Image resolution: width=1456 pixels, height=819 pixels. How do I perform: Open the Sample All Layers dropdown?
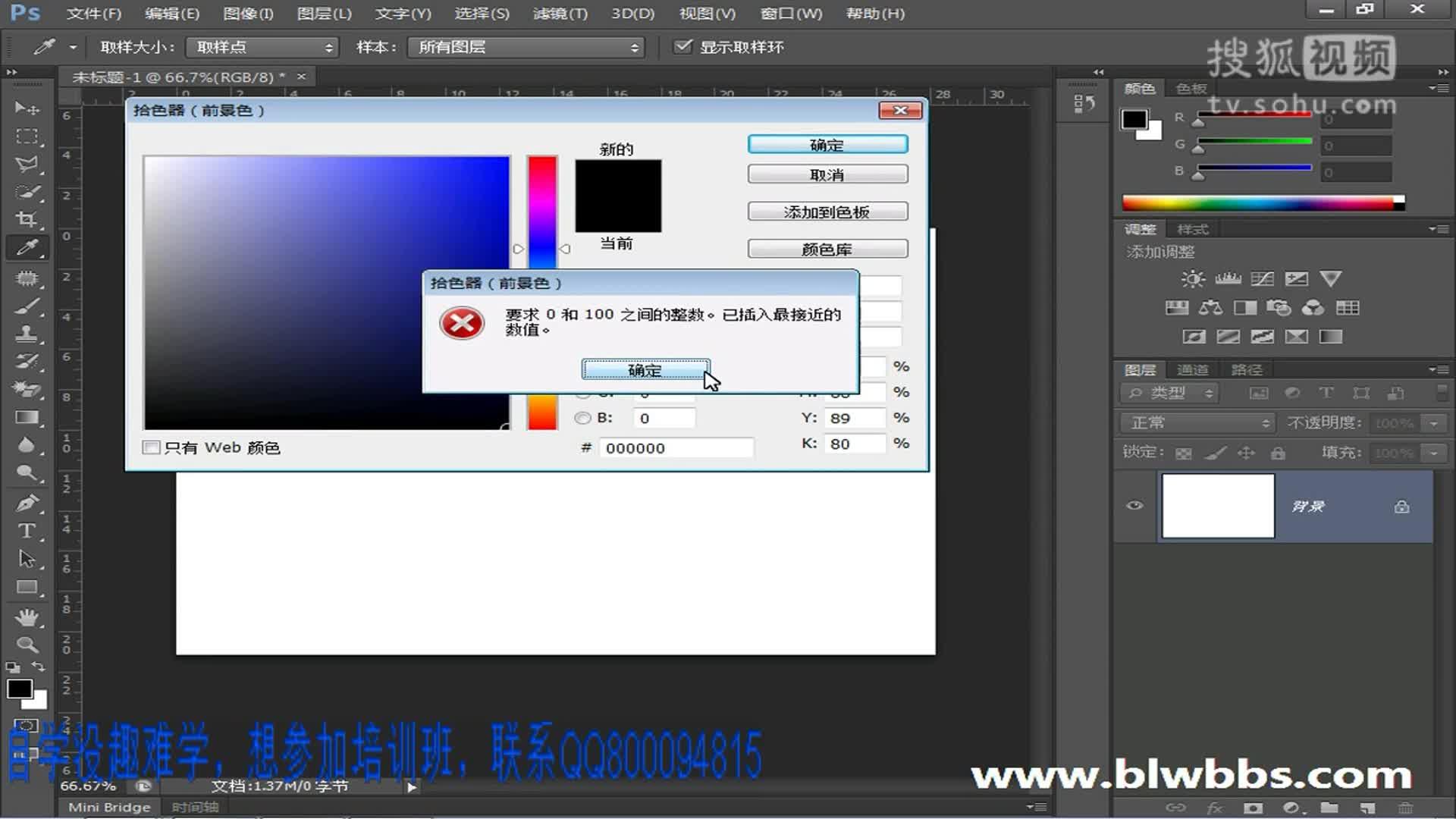tap(526, 47)
